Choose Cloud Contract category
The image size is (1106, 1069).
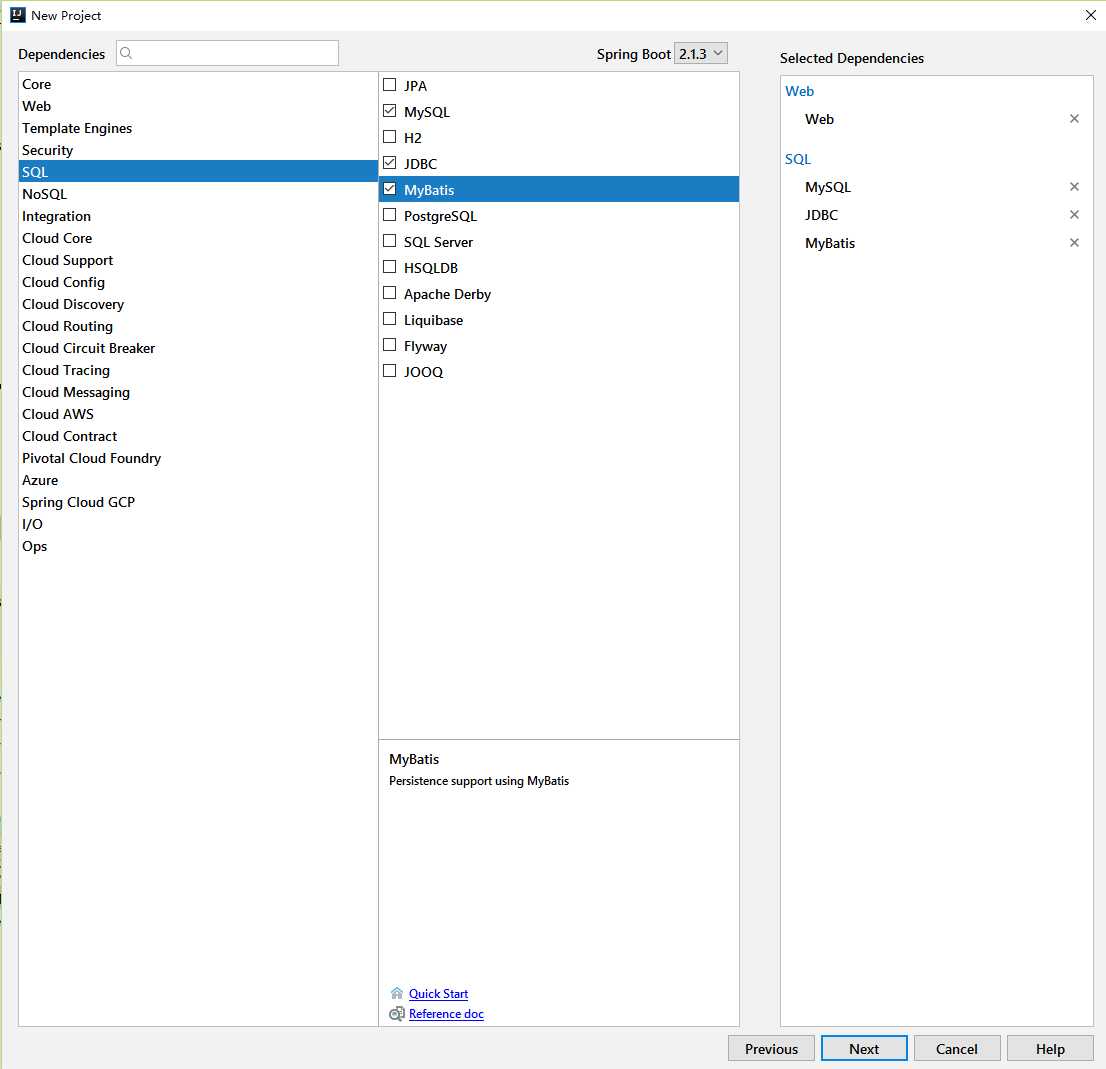tap(198, 436)
